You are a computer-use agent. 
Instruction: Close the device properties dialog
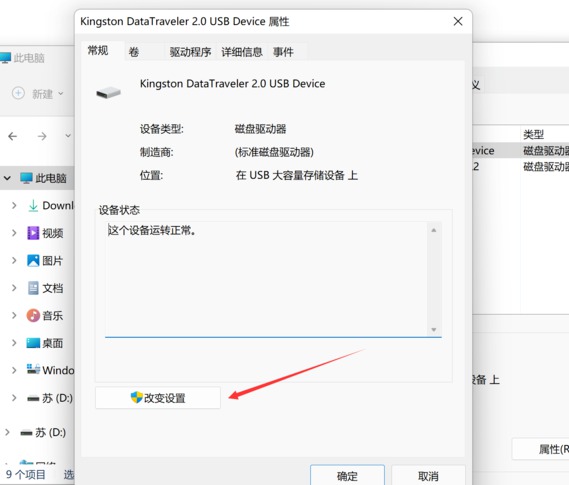coord(458,21)
